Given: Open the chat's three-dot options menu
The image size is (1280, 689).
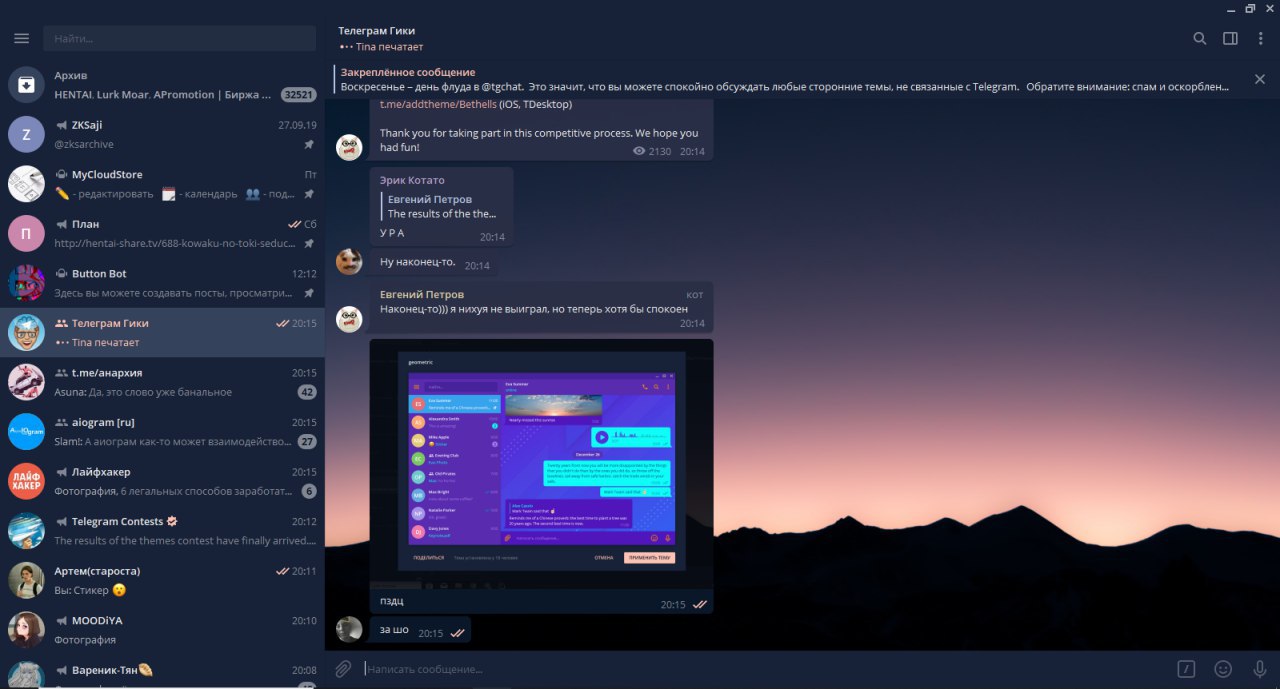Looking at the screenshot, I should pyautogui.click(x=1260, y=38).
